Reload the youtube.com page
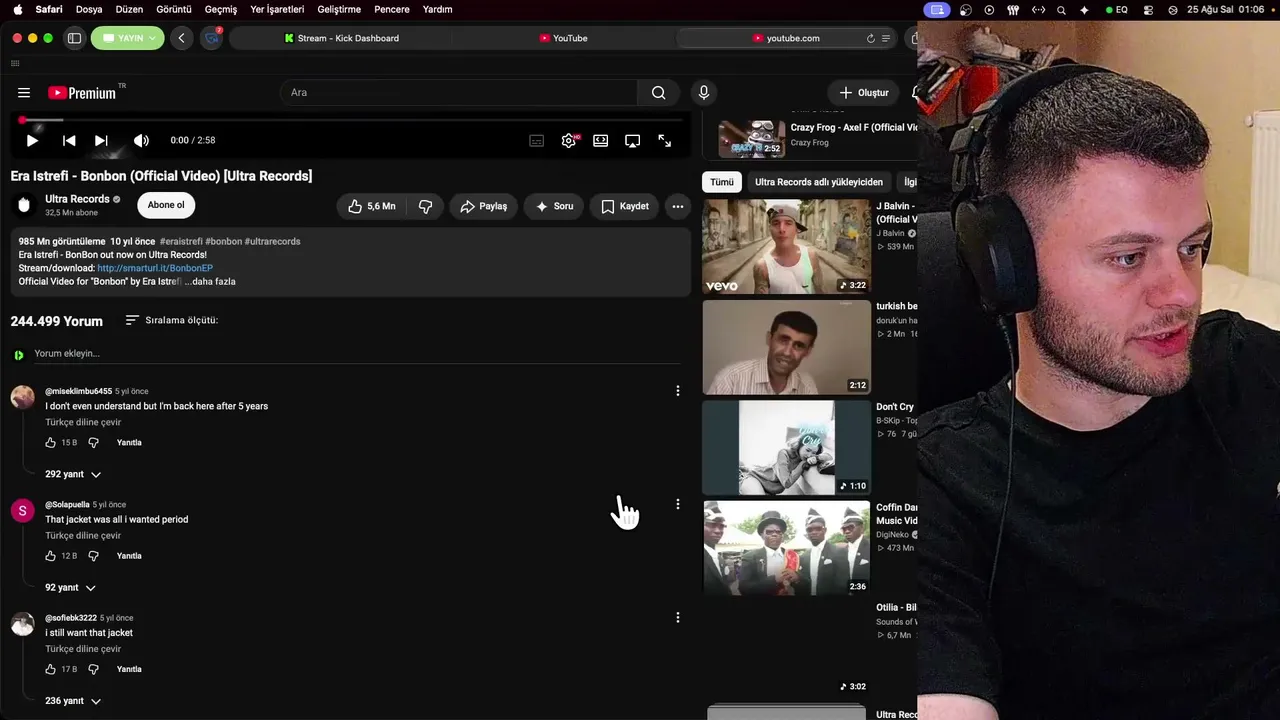Screen dimensions: 1280x720 click(871, 38)
